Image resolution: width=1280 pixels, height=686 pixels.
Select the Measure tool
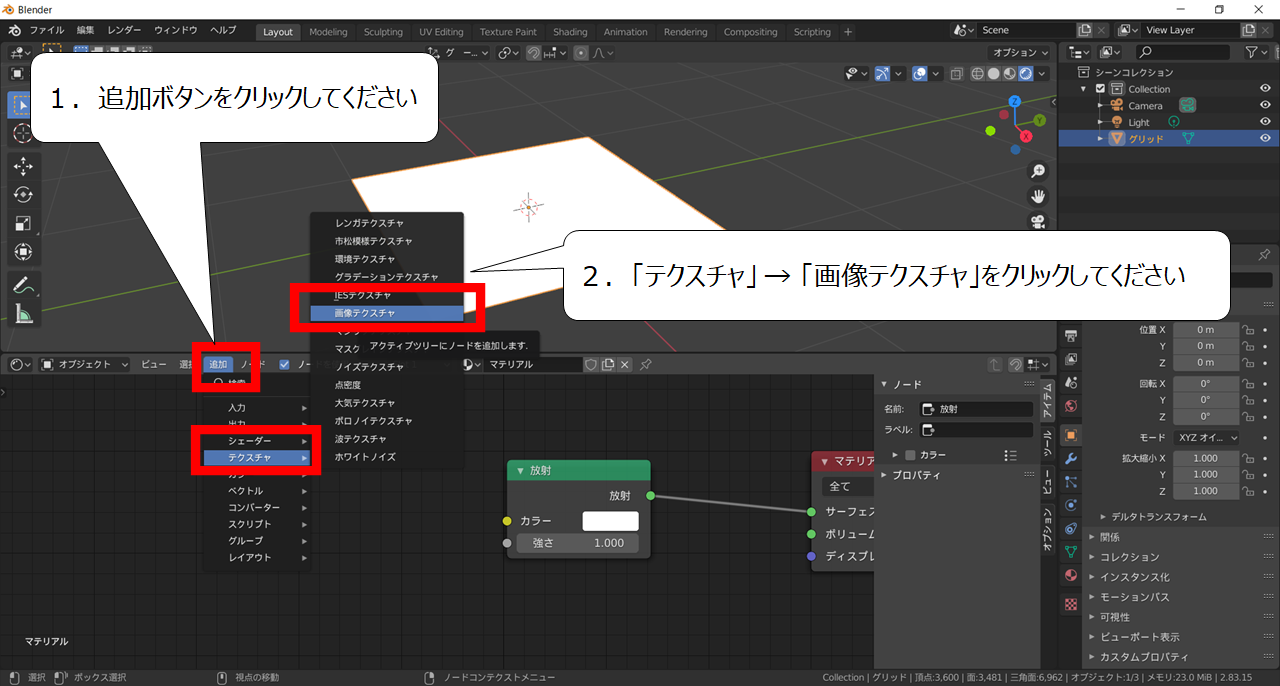click(x=23, y=315)
